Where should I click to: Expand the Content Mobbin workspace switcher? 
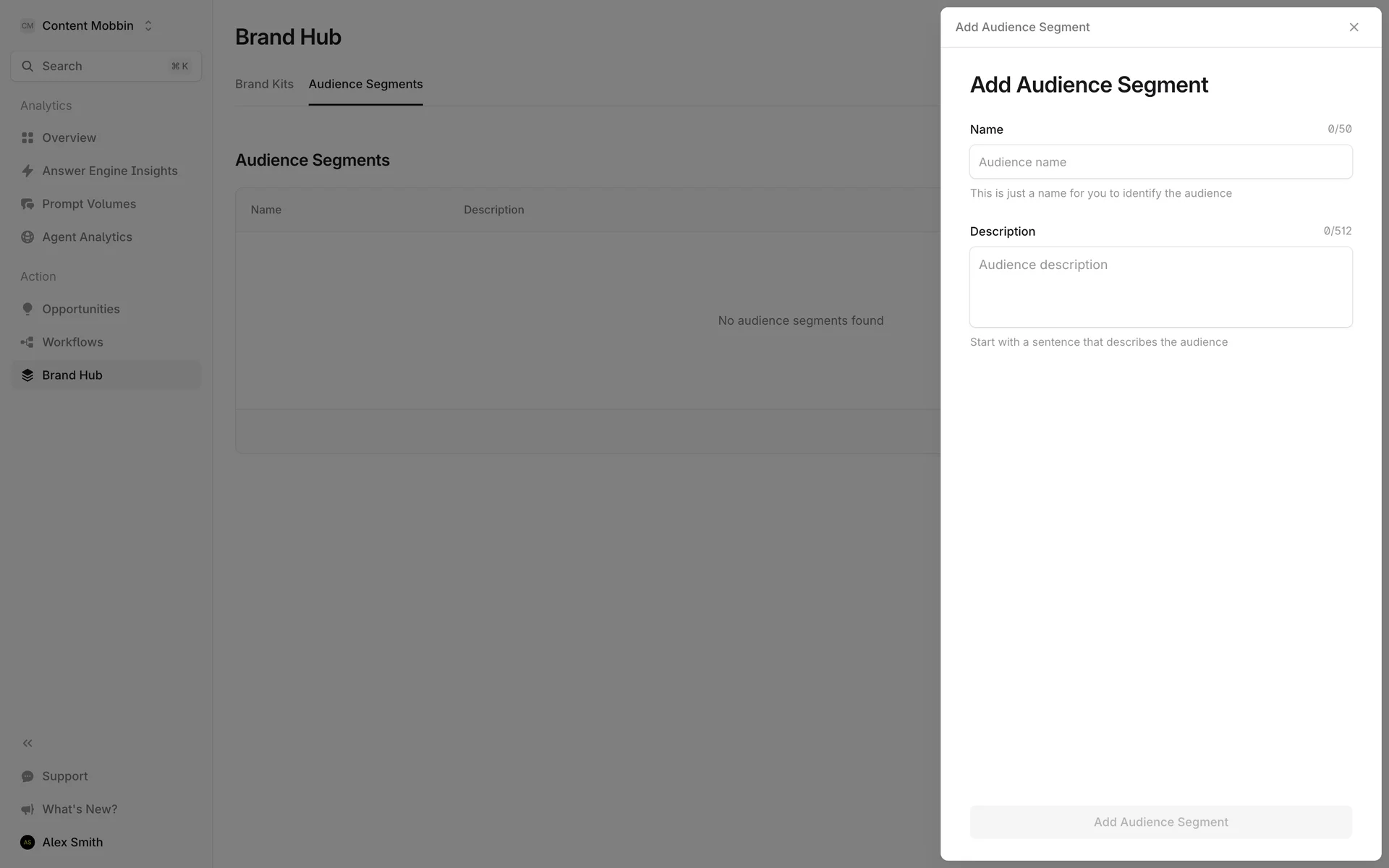[x=87, y=26]
